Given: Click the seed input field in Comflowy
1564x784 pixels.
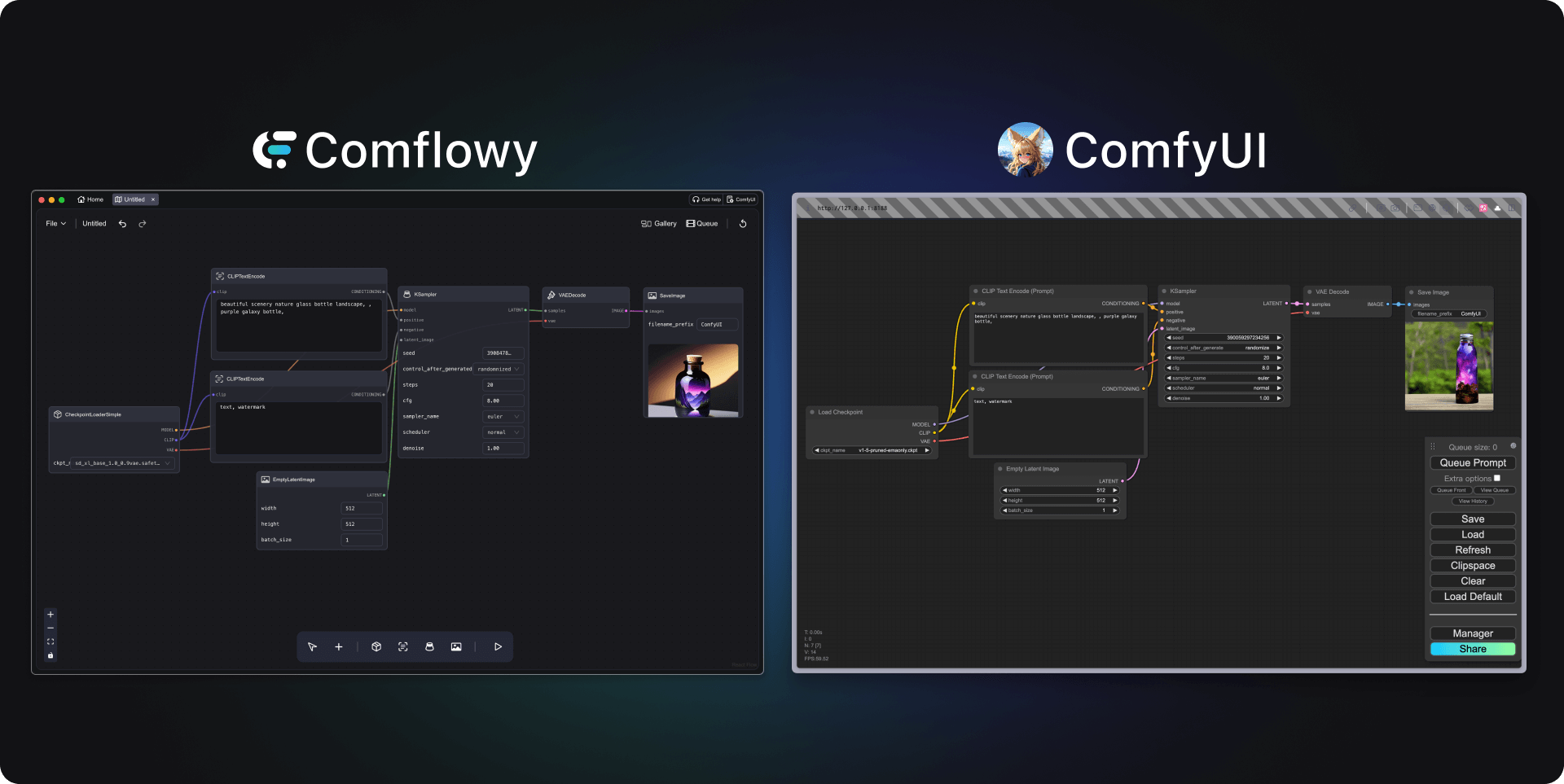Looking at the screenshot, I should [x=503, y=353].
